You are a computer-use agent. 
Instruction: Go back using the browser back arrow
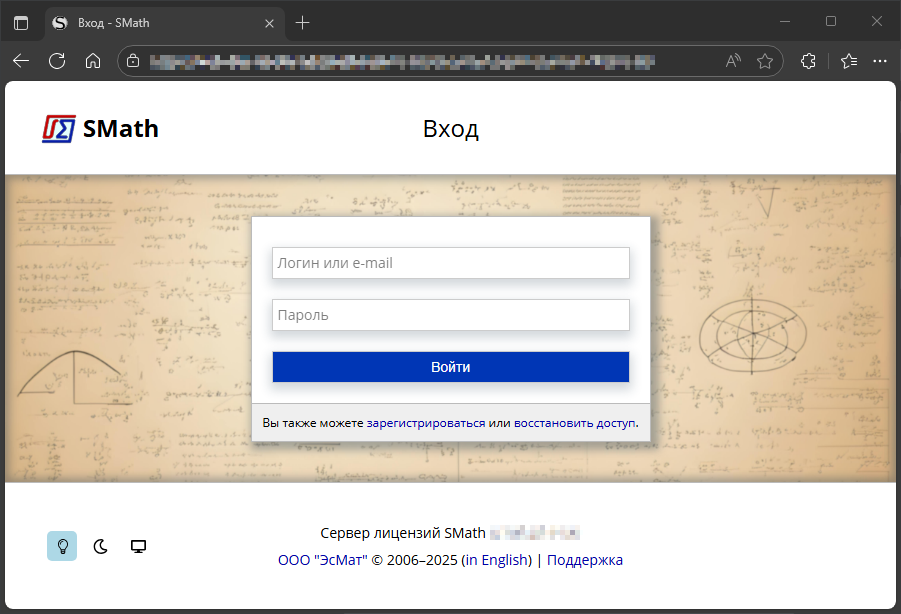coord(21,61)
